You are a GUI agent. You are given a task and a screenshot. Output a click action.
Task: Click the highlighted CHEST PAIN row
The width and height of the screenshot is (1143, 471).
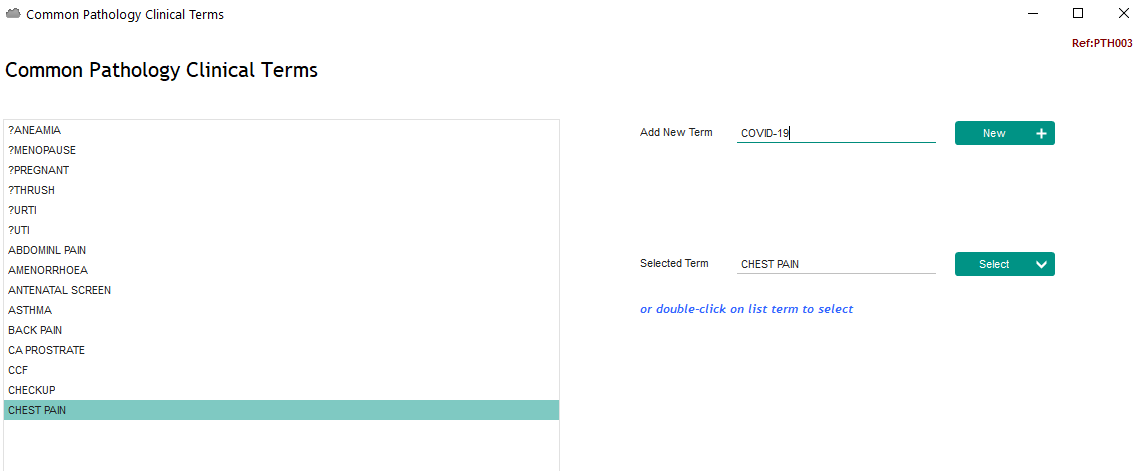tap(281, 410)
